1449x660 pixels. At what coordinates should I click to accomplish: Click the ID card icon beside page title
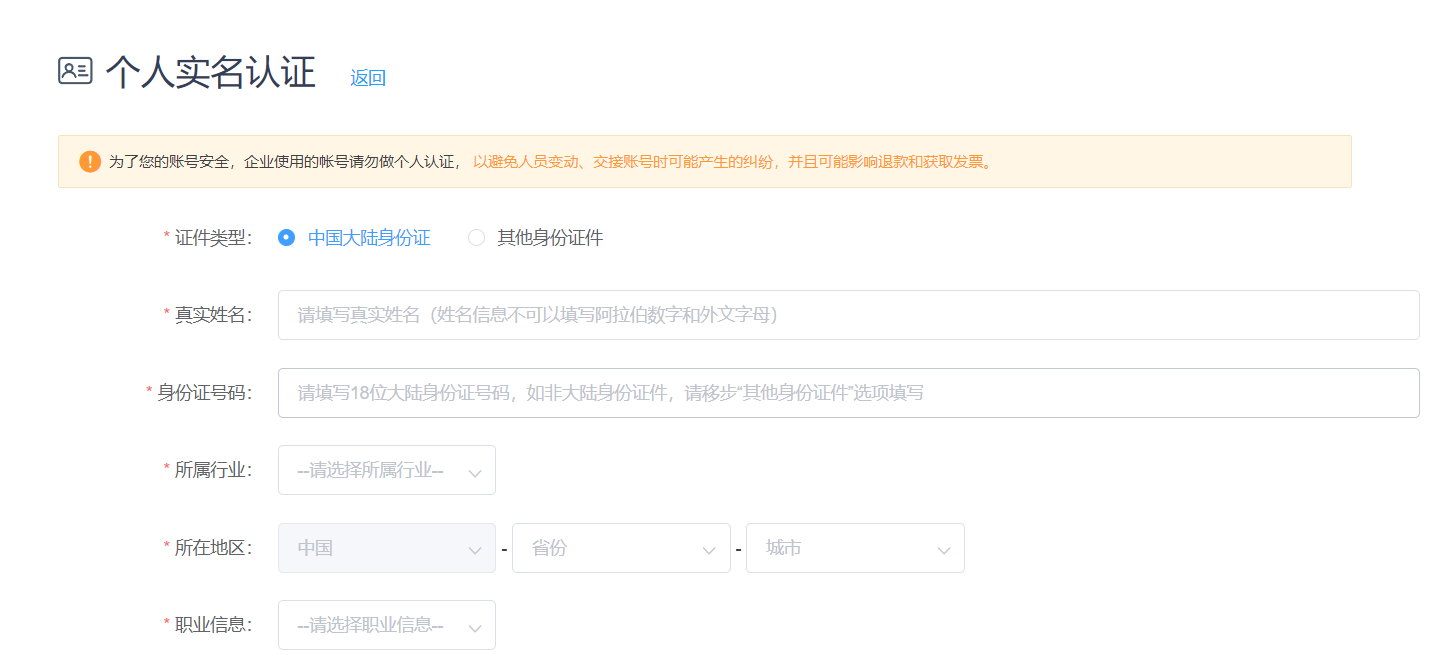click(75, 71)
